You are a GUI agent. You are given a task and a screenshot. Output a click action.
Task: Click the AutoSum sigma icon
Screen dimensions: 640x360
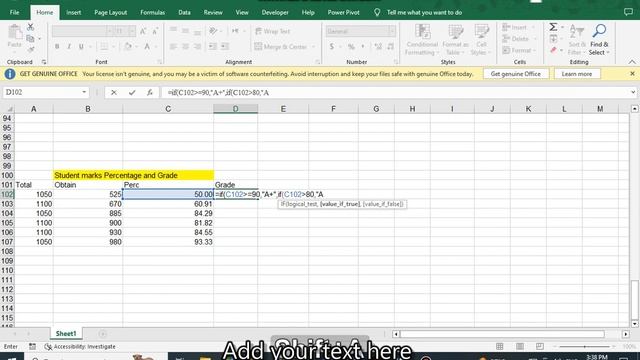click(553, 27)
